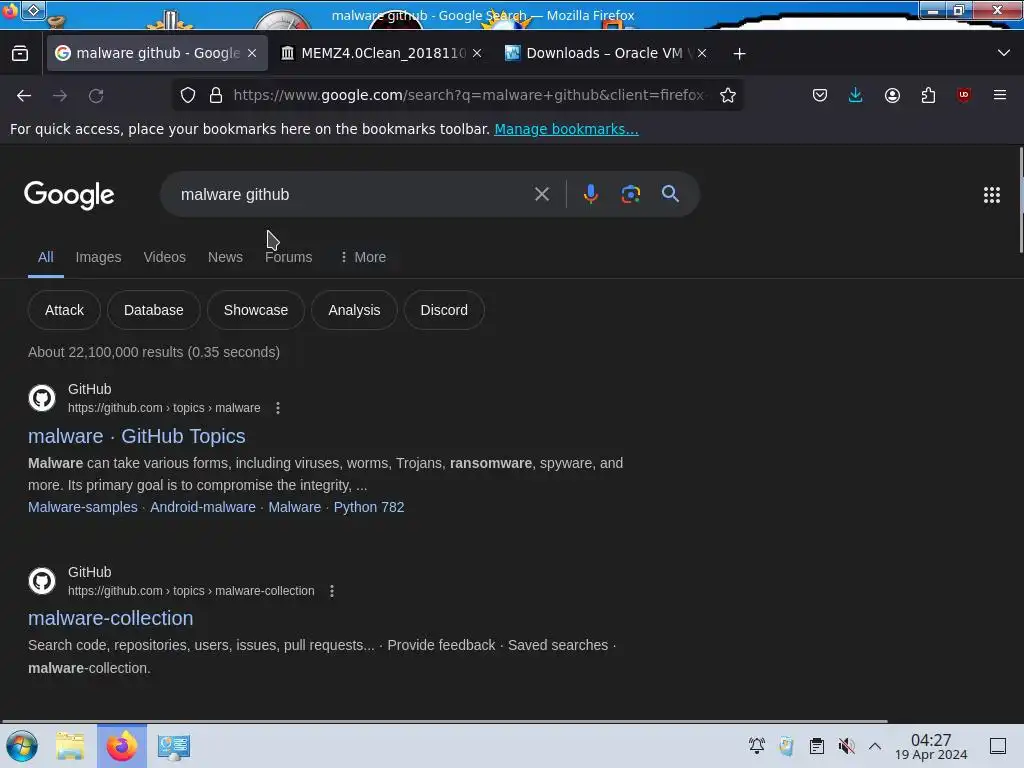1024x768 pixels.
Task: Clear the search box with X
Action: [541, 194]
